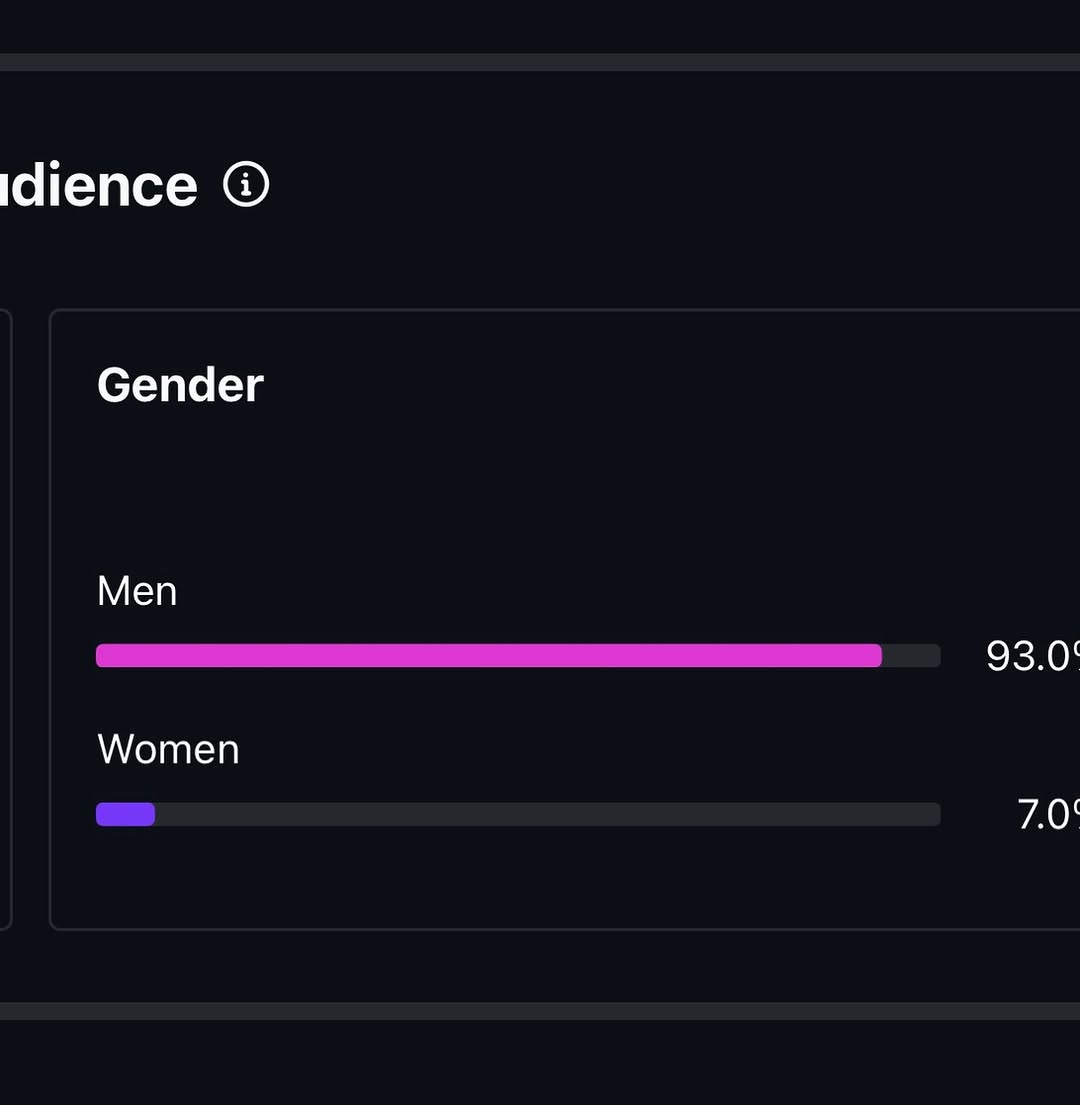Click the dark area above the top divider
Image resolution: width=1080 pixels, height=1105 pixels.
click(540, 25)
